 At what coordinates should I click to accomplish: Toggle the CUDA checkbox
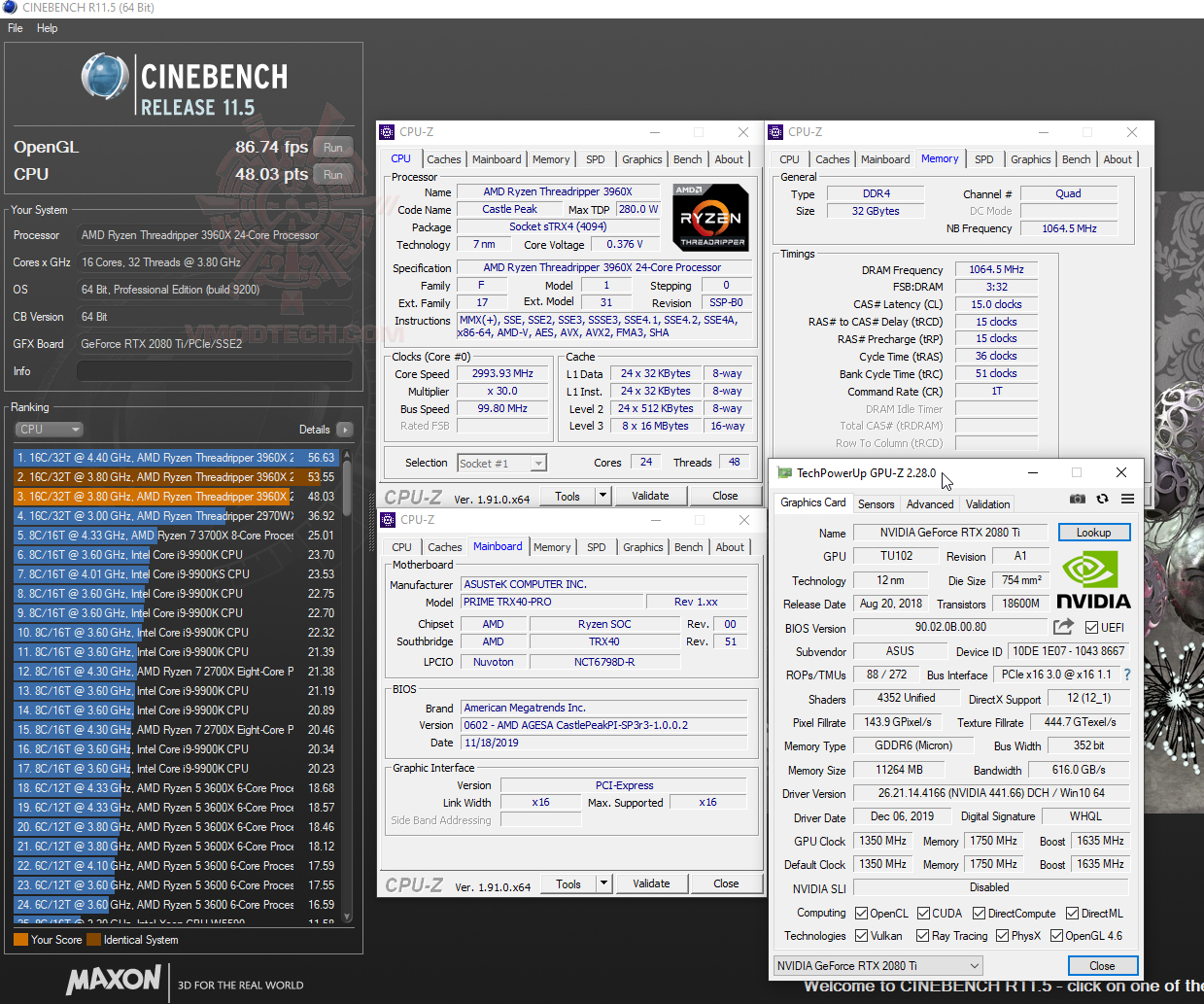click(923, 914)
